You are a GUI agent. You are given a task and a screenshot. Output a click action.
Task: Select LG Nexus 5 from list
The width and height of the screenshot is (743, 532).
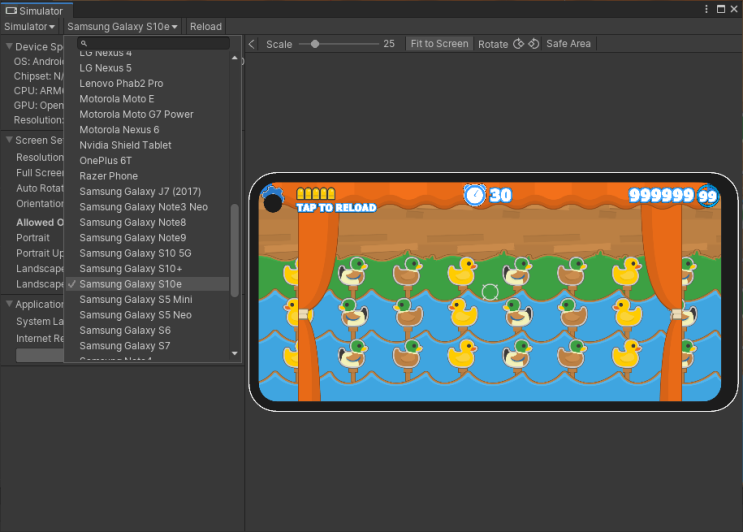147,68
